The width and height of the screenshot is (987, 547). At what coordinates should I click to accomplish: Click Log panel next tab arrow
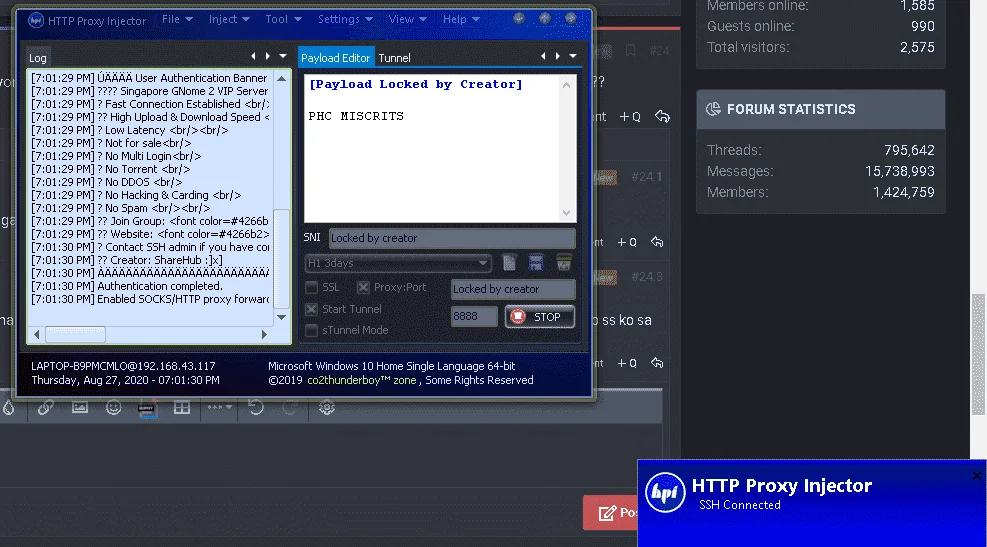[268, 56]
